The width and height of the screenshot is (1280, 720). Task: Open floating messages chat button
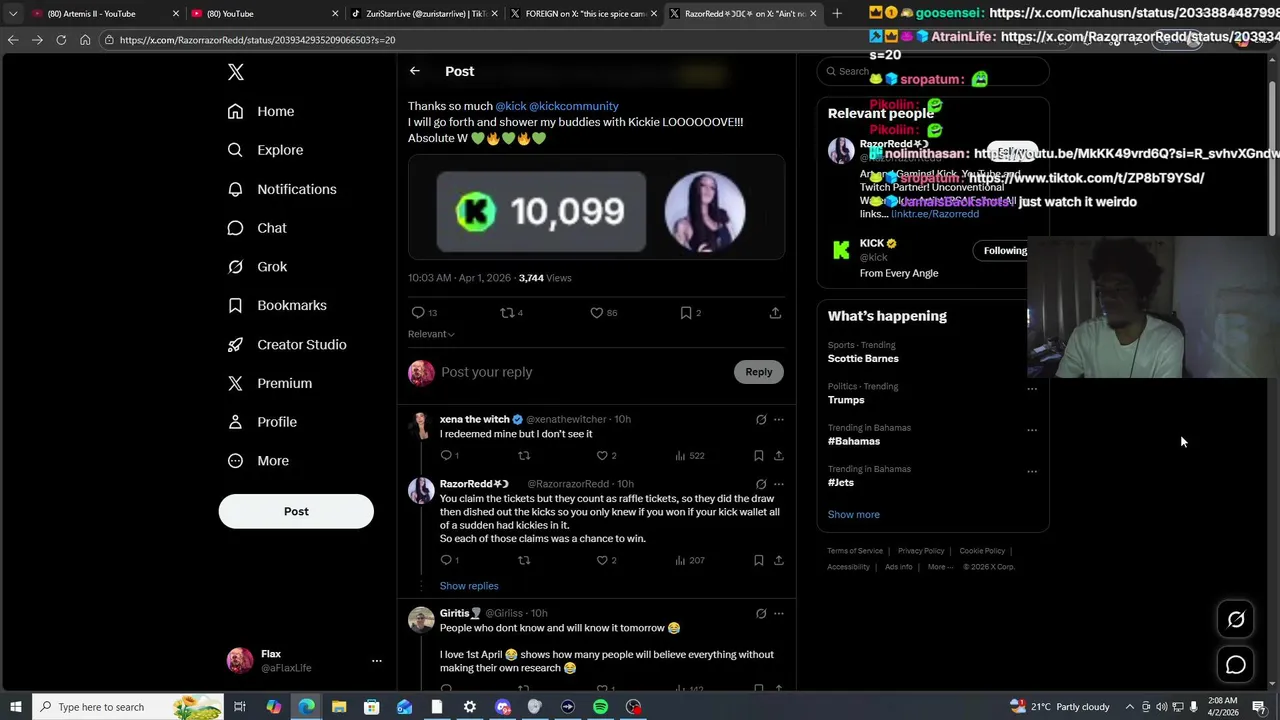click(1236, 665)
